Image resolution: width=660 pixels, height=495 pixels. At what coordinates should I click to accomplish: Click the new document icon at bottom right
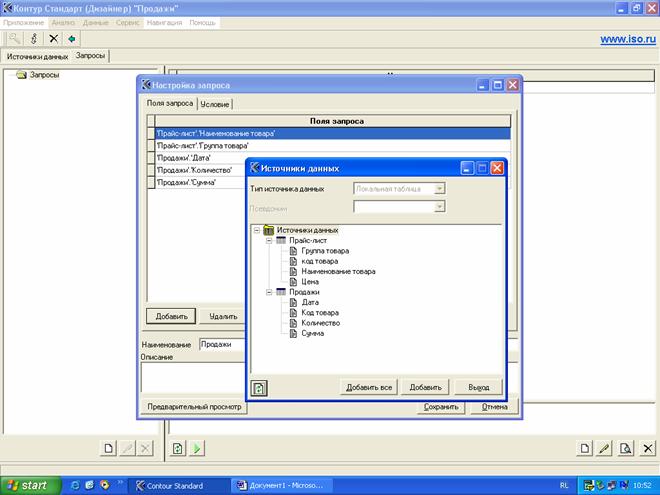click(584, 449)
